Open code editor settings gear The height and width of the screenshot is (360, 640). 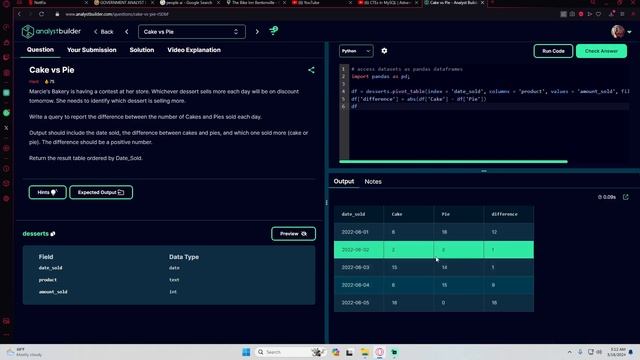pyautogui.click(x=384, y=51)
